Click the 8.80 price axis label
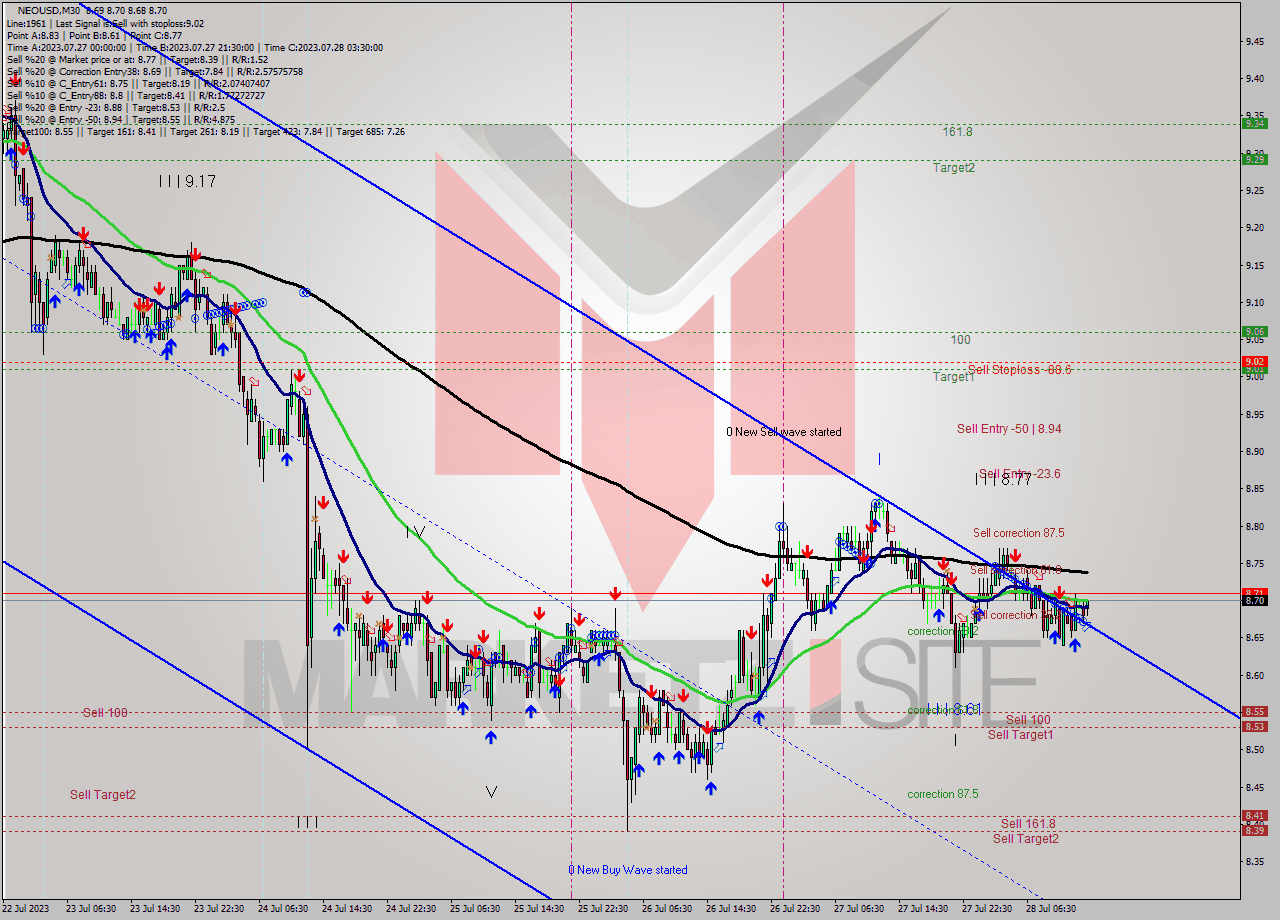 pyautogui.click(x=1257, y=526)
